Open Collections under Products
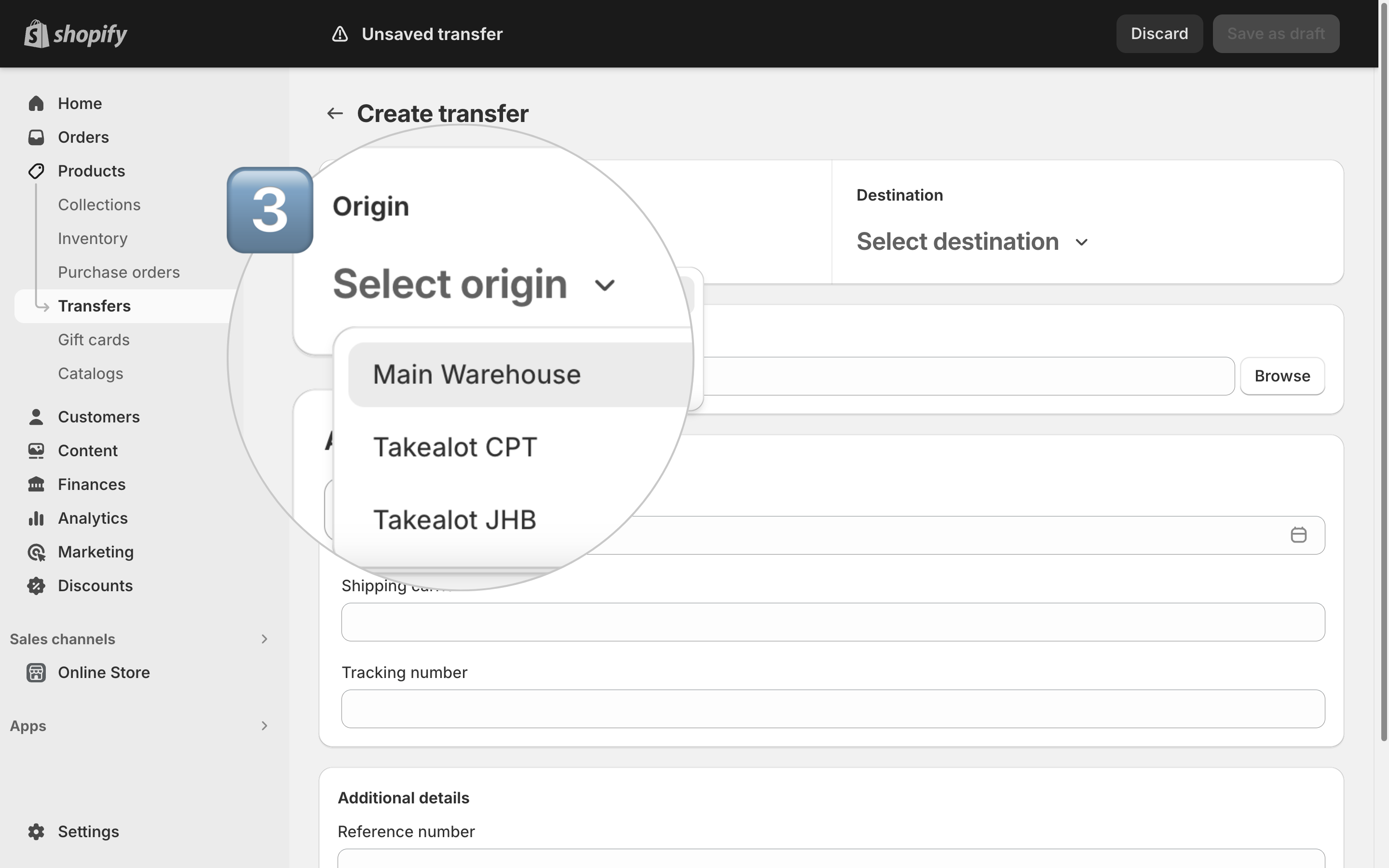Viewport: 1389px width, 868px height. point(99,205)
